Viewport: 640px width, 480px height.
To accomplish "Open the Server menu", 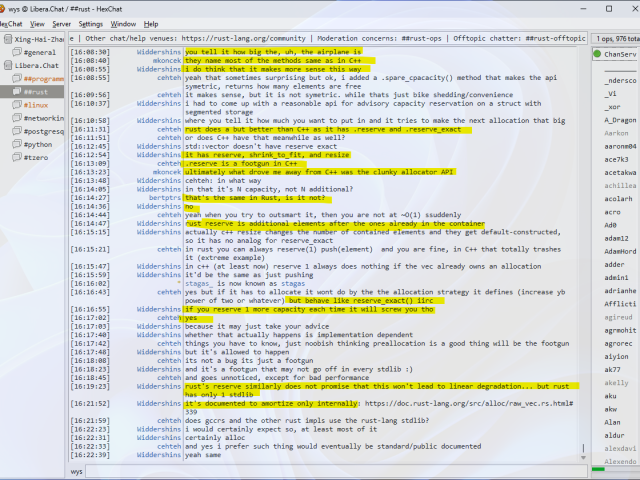I will (x=61, y=23).
